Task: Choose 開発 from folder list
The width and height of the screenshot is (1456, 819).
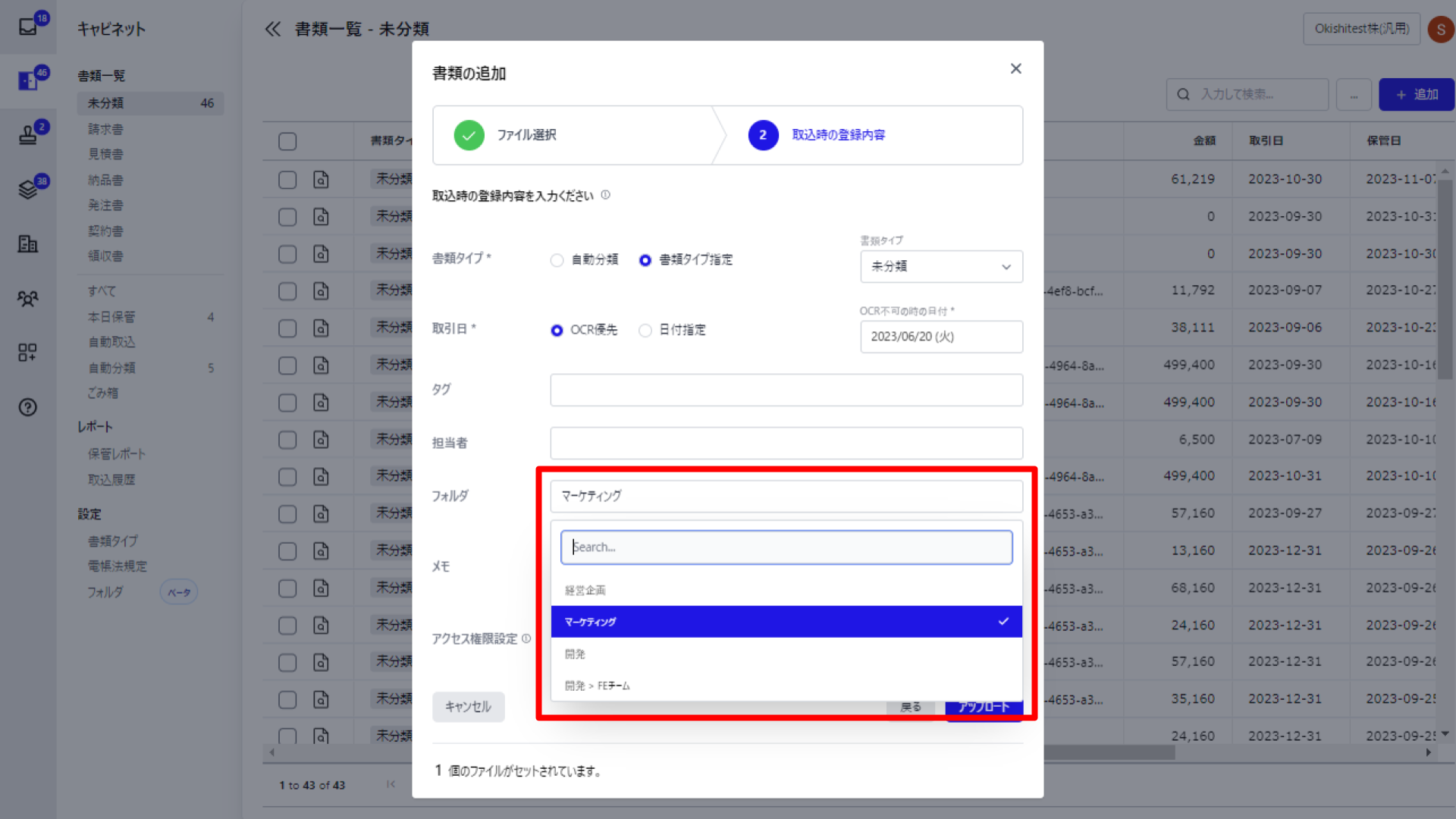Action: point(786,654)
